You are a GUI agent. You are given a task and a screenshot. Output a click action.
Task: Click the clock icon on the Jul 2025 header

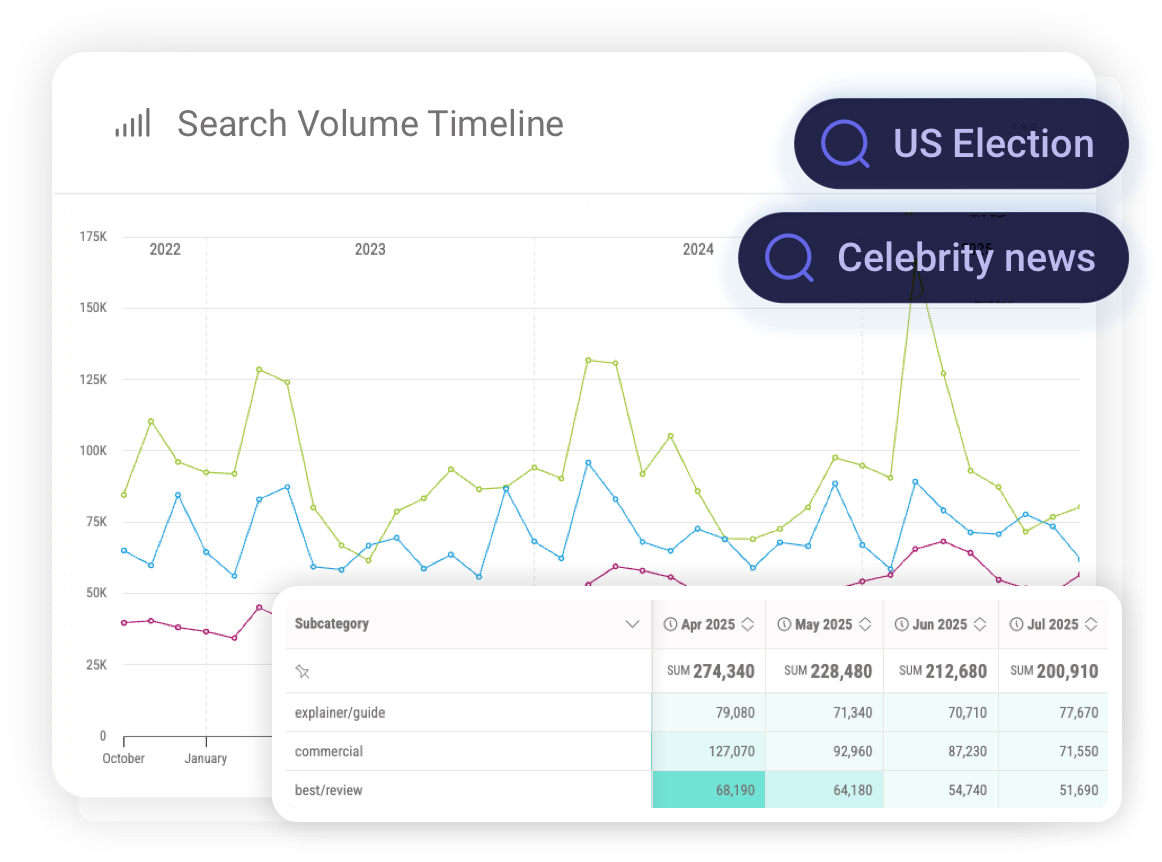tap(1016, 623)
